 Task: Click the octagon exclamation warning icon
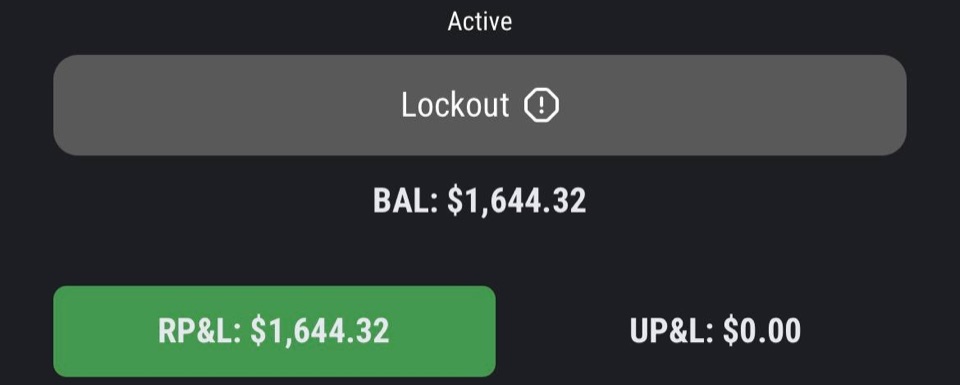pyautogui.click(x=541, y=105)
